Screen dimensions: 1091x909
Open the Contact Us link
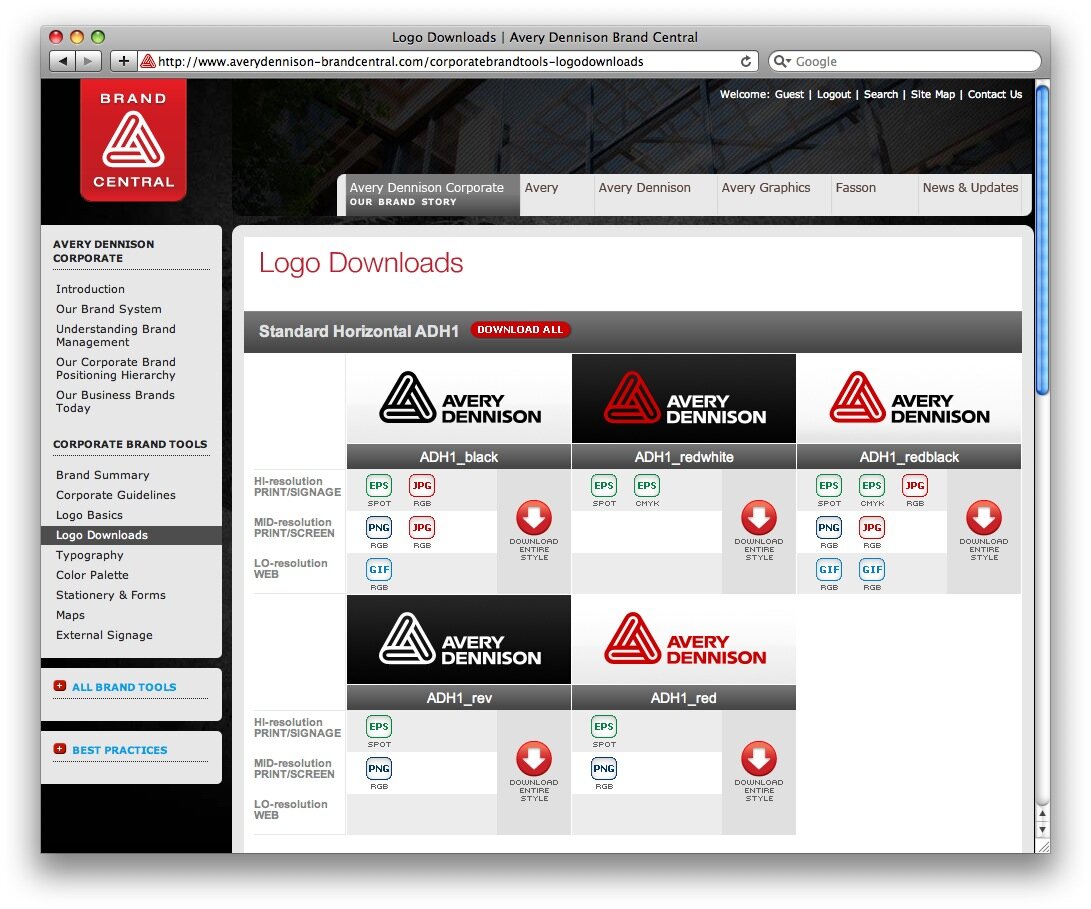(994, 95)
